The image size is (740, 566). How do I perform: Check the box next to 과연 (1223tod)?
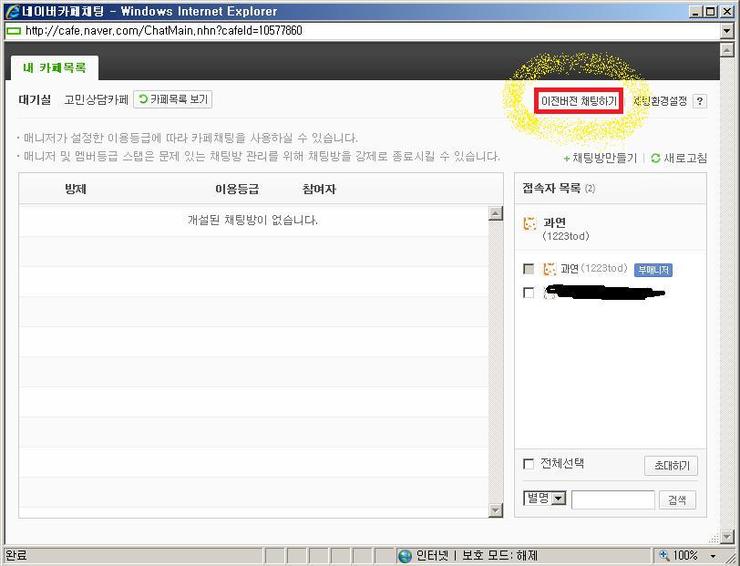528,269
